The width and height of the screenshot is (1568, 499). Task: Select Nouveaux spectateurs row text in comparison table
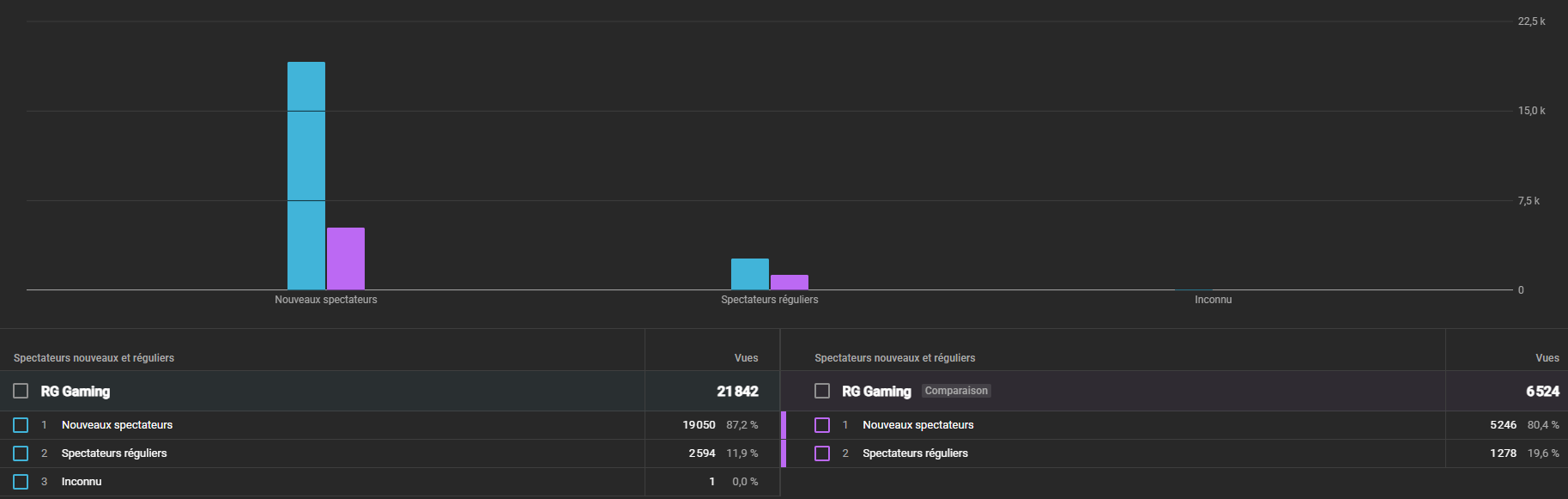pos(918,425)
